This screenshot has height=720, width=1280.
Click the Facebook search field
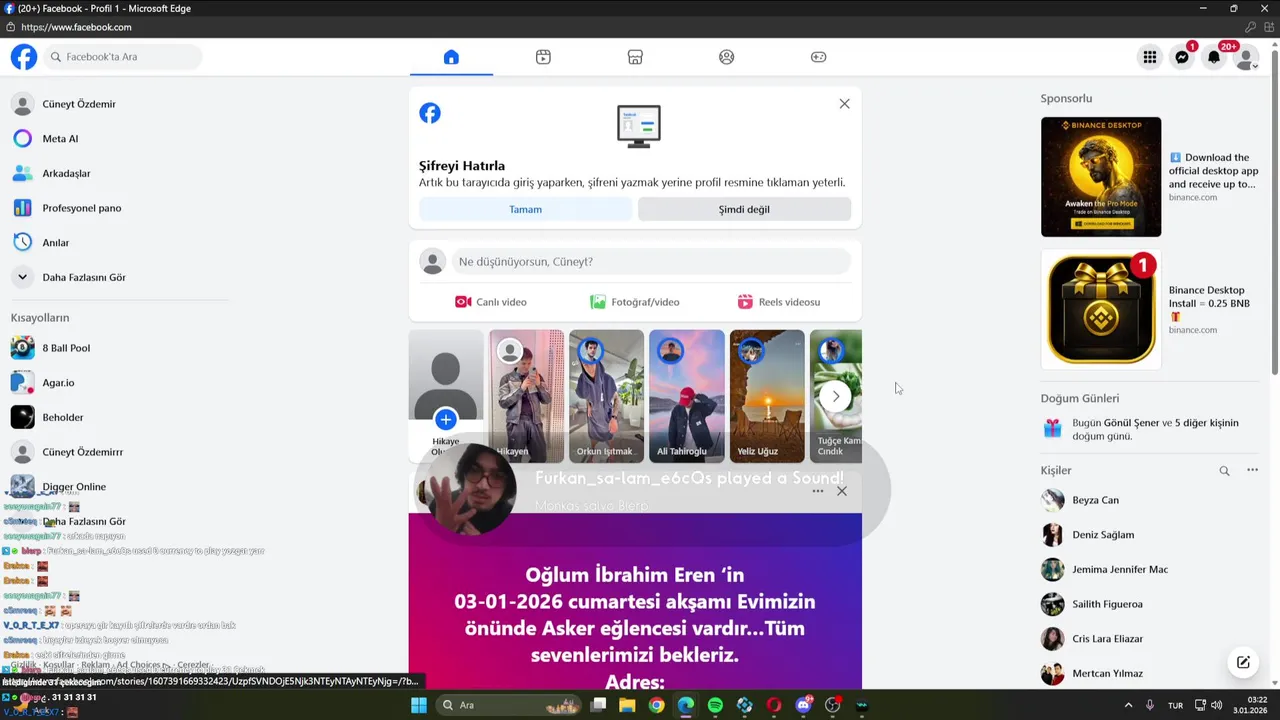tap(122, 57)
